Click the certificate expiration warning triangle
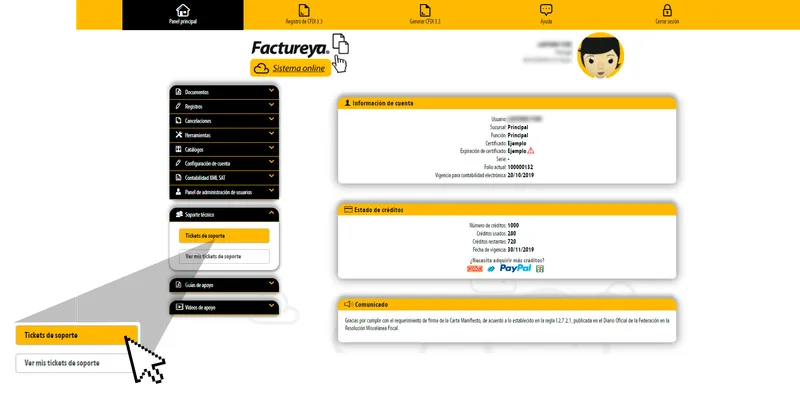The height and width of the screenshot is (393, 800). click(x=531, y=151)
